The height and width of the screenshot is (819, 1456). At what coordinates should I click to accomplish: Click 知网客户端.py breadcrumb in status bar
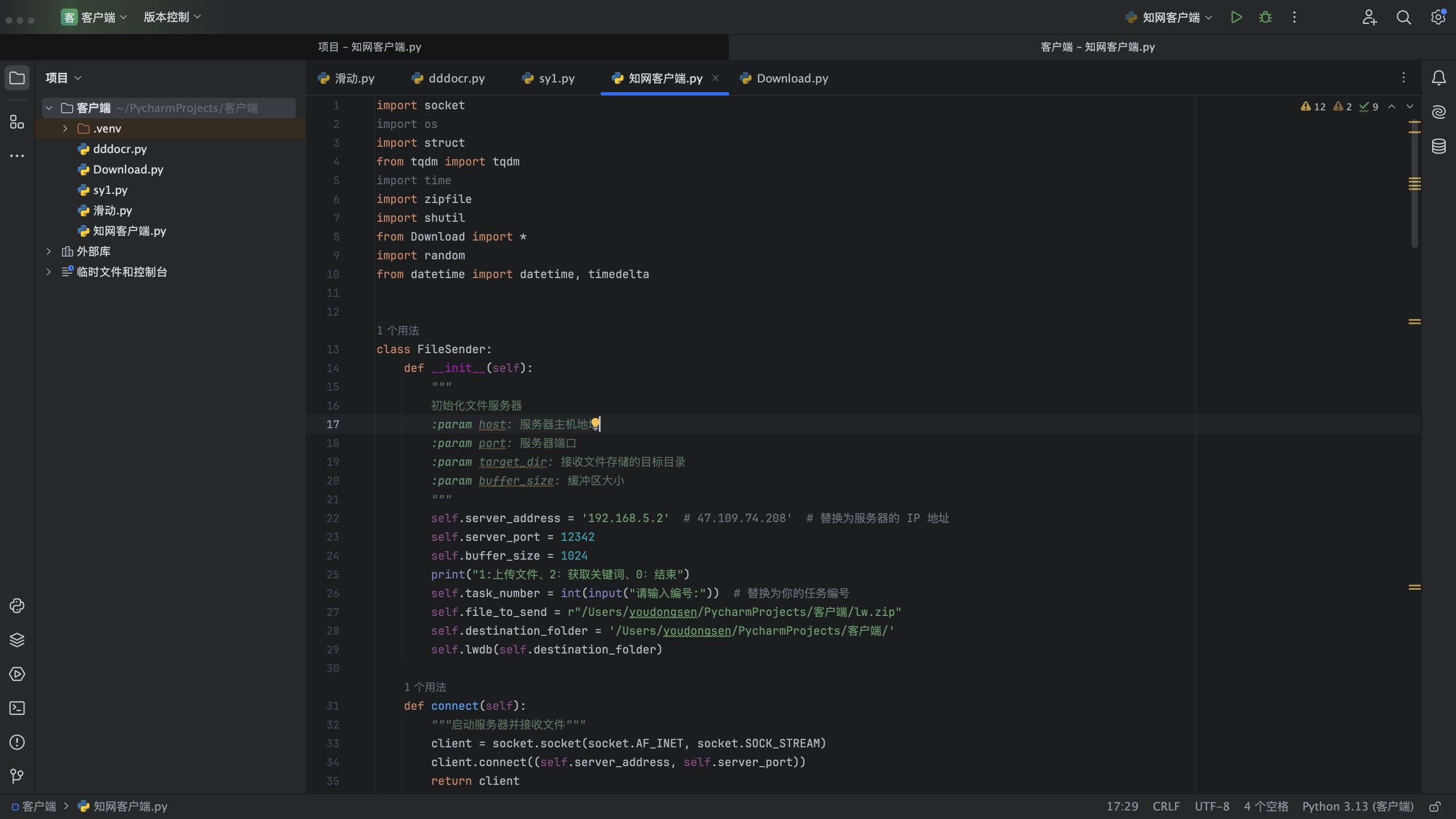click(x=123, y=806)
